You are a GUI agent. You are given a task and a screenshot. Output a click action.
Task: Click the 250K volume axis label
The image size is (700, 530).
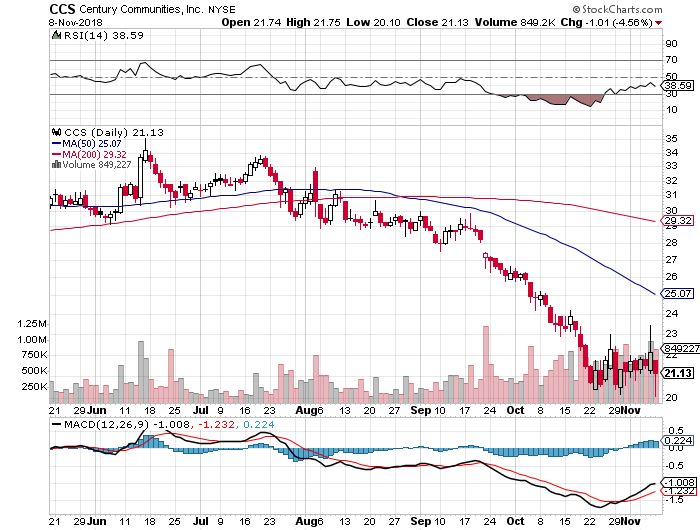34,386
